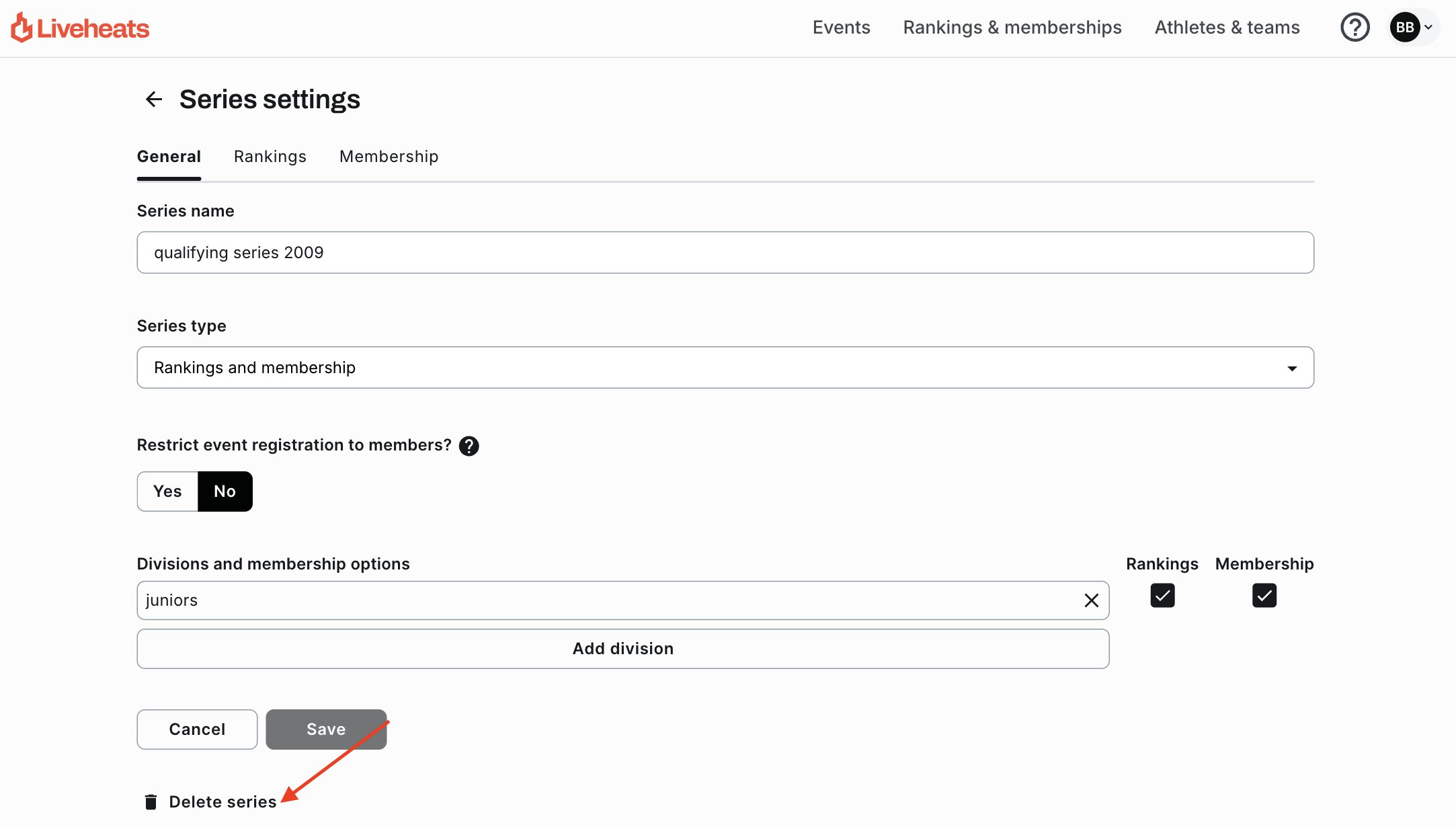Uncheck the Rankings checkbox for juniors
This screenshot has height=827, width=1456.
pyautogui.click(x=1162, y=595)
